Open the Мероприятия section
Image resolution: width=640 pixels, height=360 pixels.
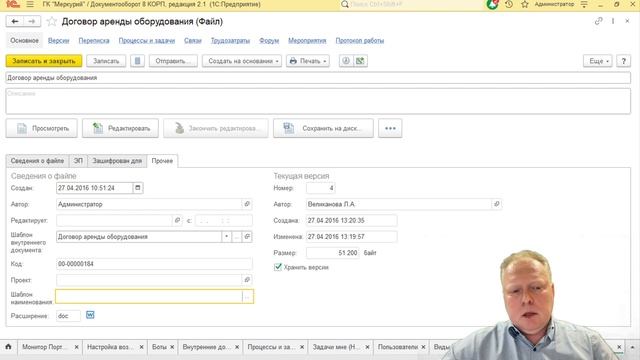click(307, 40)
